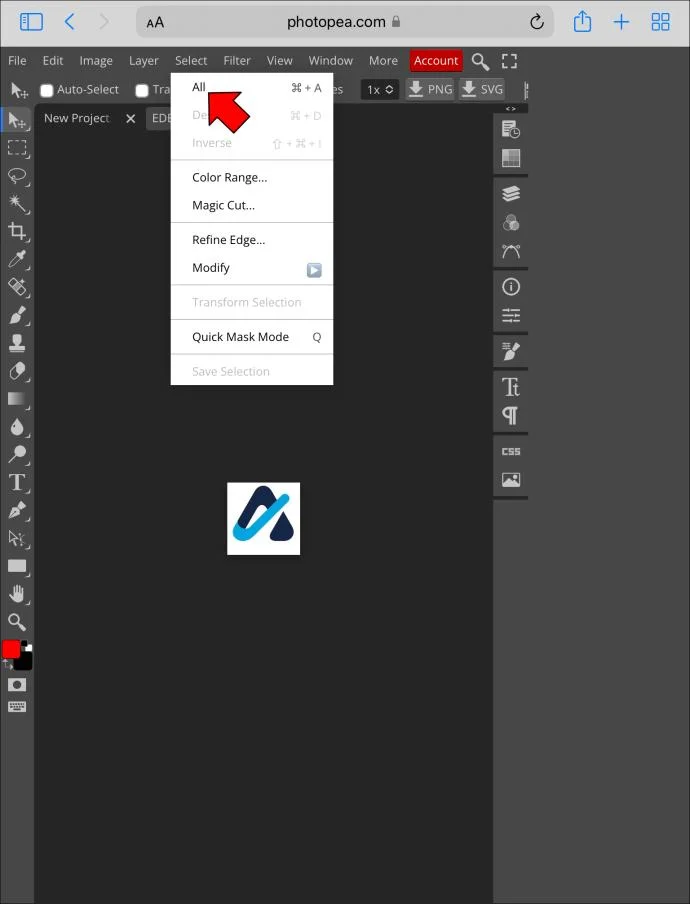This screenshot has width=690, height=904.
Task: Select the Eraser tool
Action: click(x=17, y=371)
